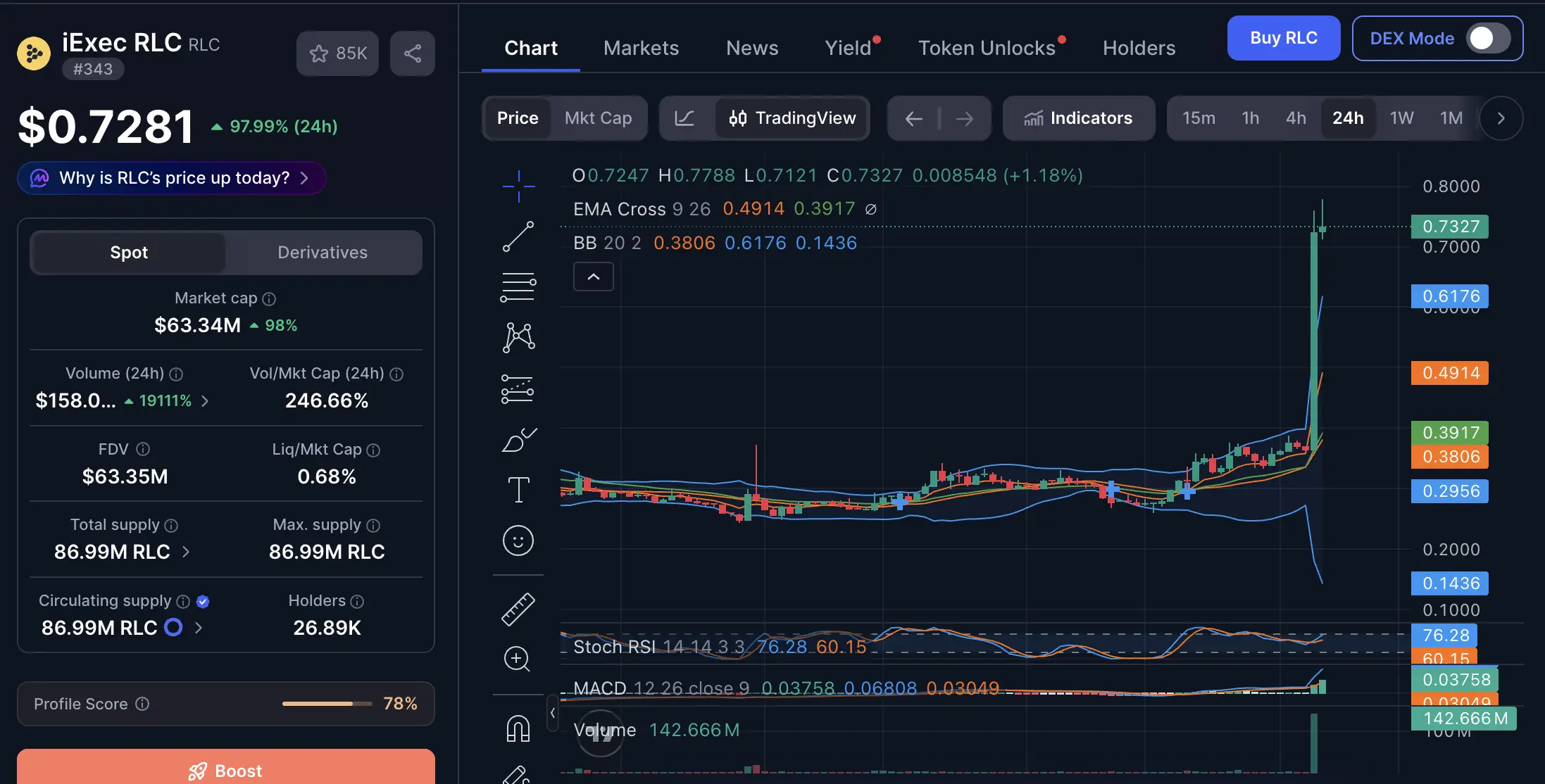Image resolution: width=1545 pixels, height=784 pixels.
Task: Open the Markets tab
Action: tap(642, 48)
